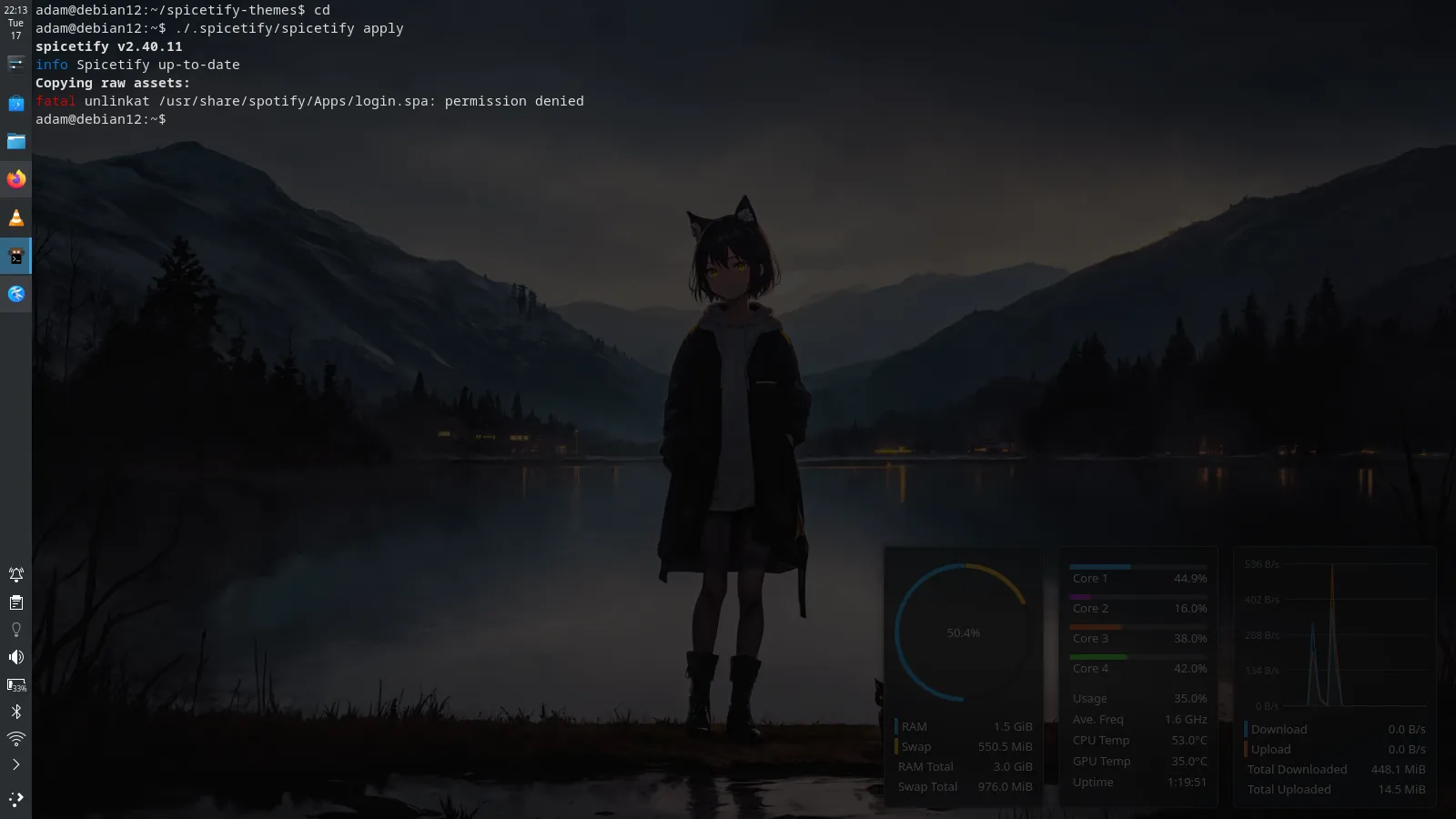Open VLC media player cone icon
The image size is (1456, 819).
point(15,217)
